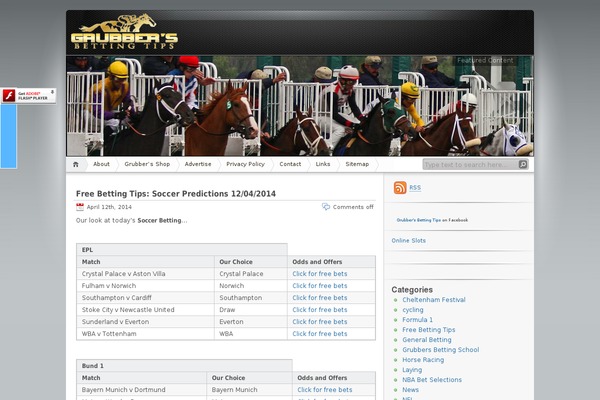Screen dimensions: 600x400
Task: Open the Horse Racing category
Action: pyautogui.click(x=423, y=360)
